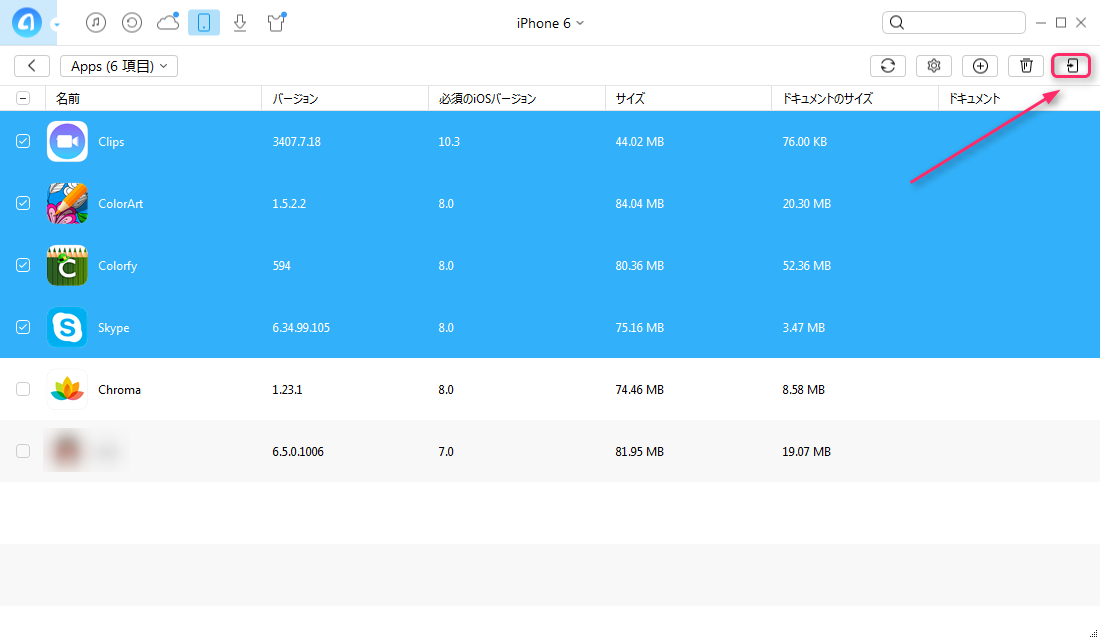
Task: Open the iTunes library music icon
Action: (x=96, y=22)
